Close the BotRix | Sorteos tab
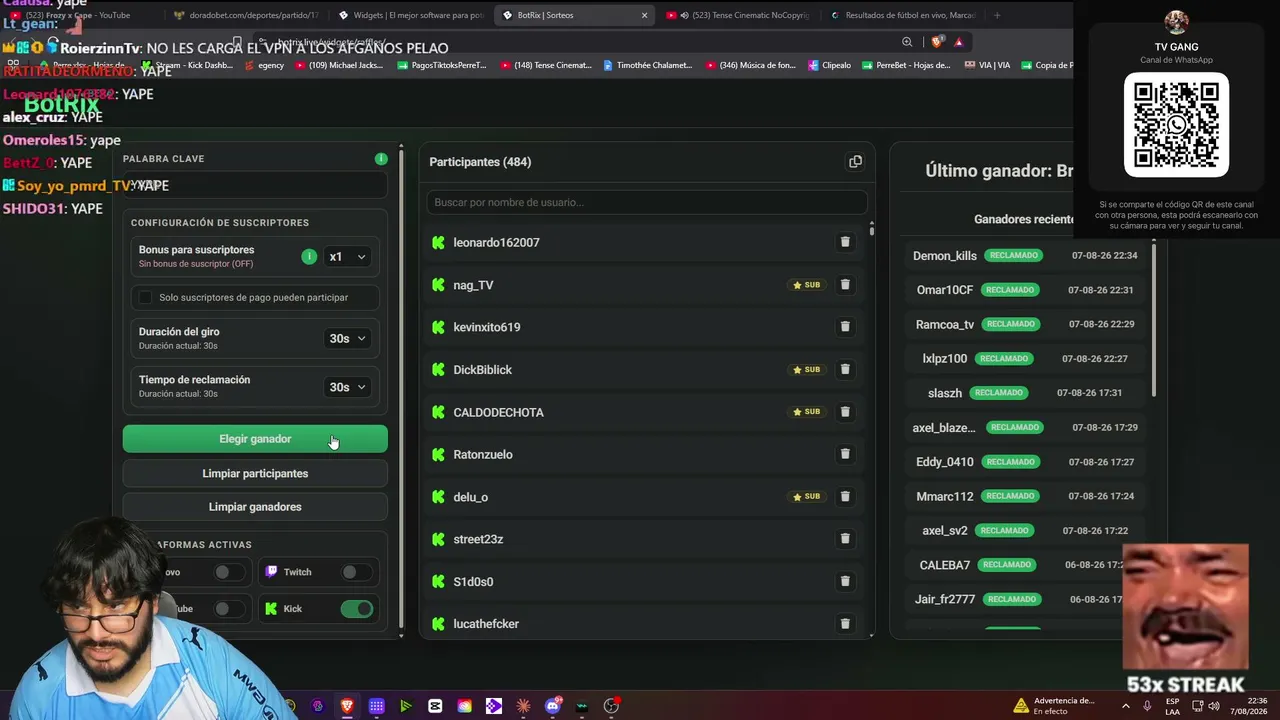Image resolution: width=1280 pixels, height=720 pixels. 644,15
